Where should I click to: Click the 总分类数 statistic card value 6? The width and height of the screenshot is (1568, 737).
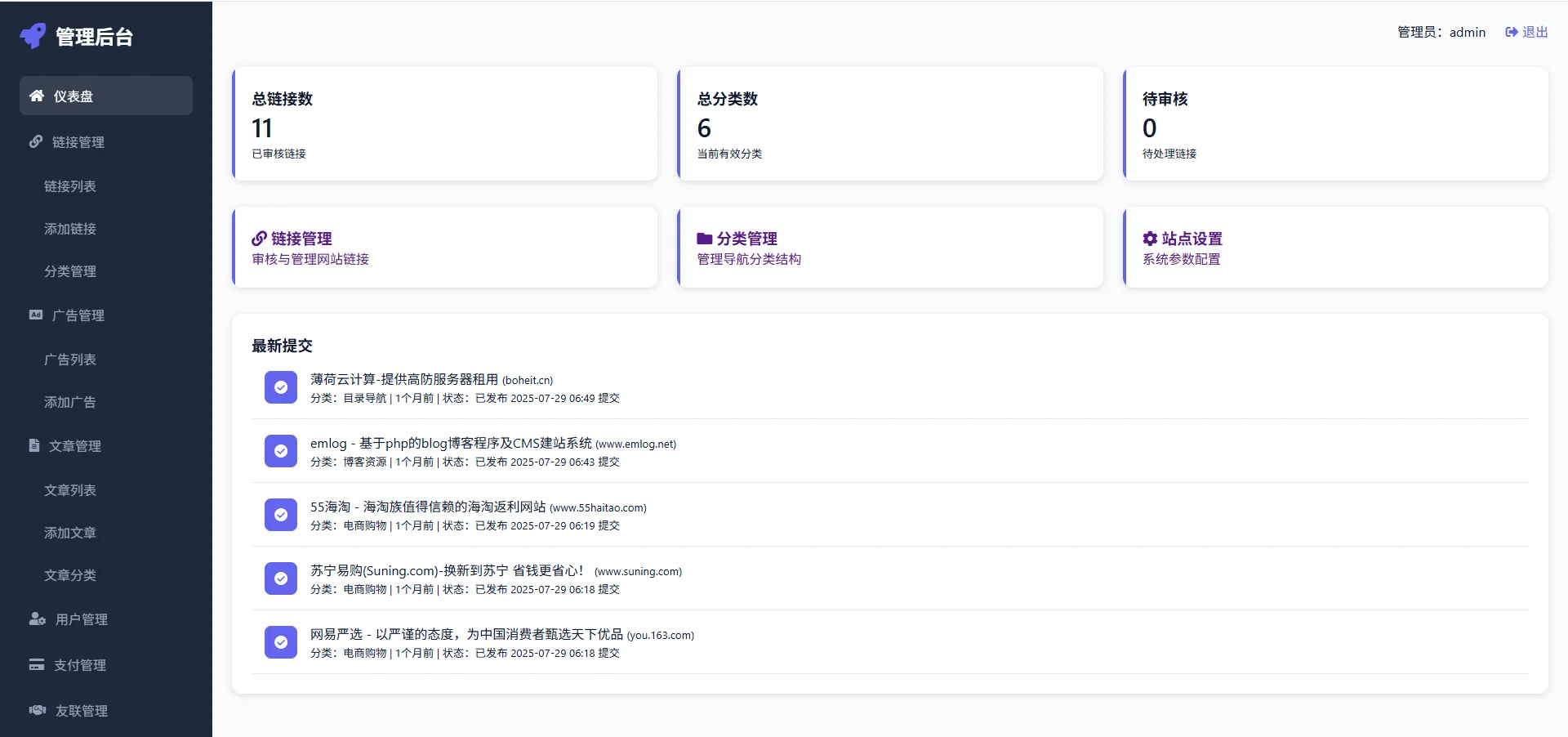pos(704,128)
